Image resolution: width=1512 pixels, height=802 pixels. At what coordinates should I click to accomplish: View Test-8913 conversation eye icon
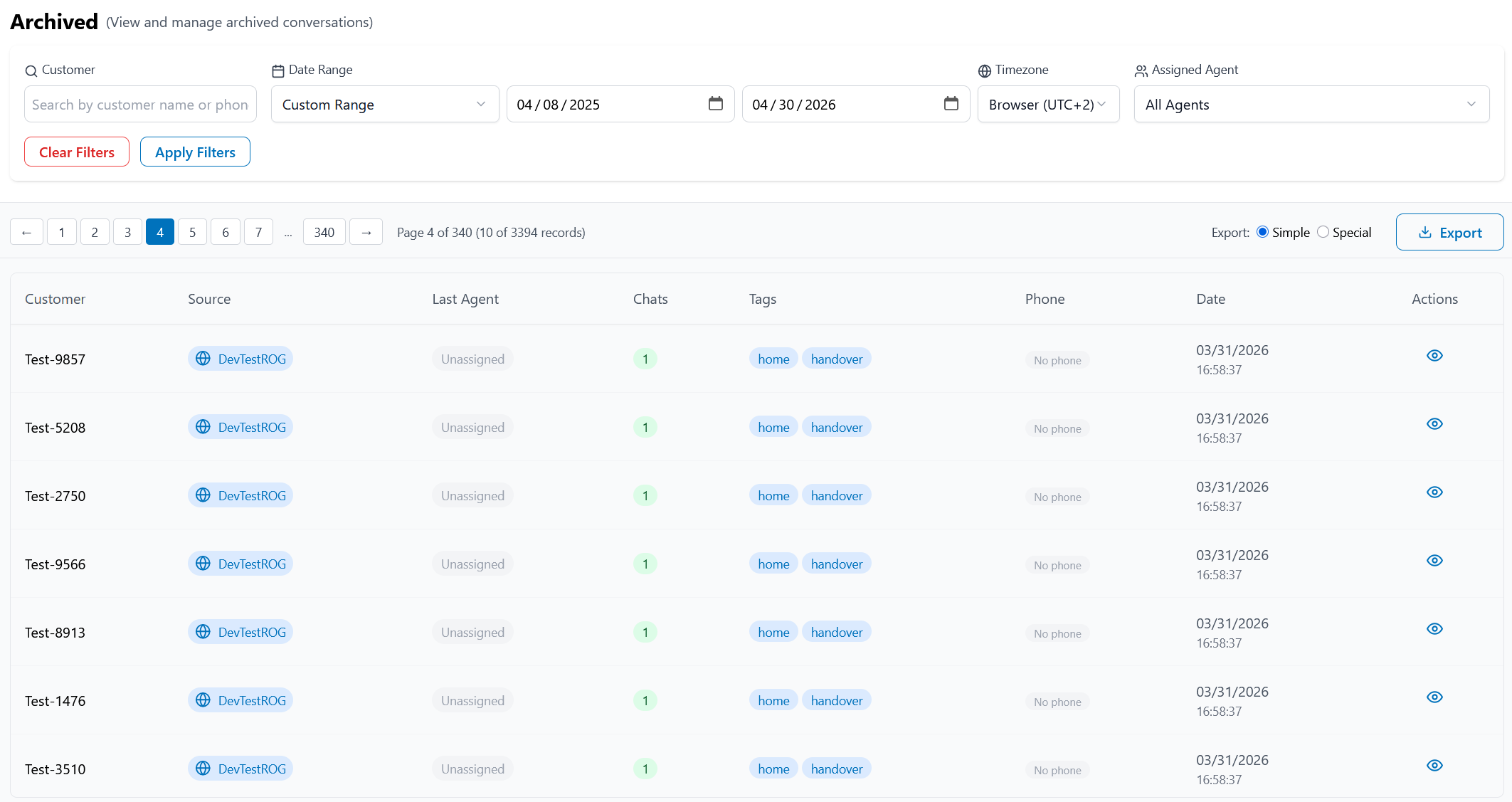point(1434,628)
